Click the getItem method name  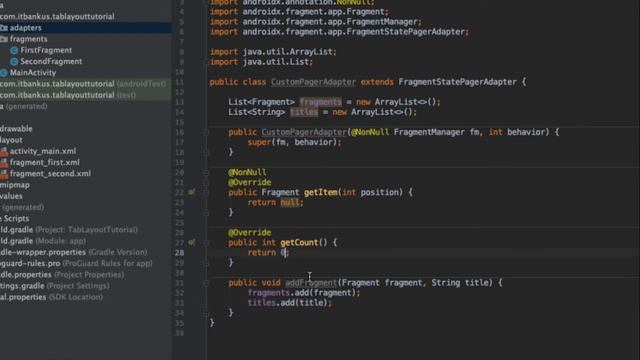pyautogui.click(x=320, y=192)
